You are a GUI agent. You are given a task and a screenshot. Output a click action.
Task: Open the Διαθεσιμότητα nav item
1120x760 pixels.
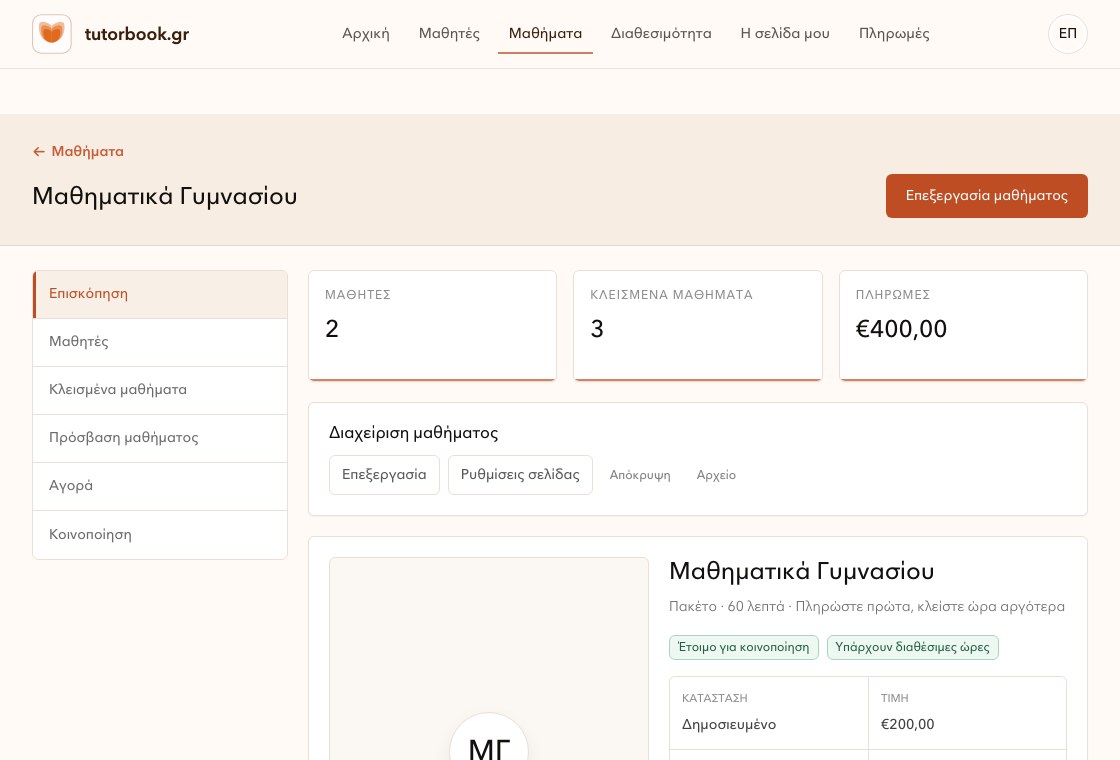pos(661,34)
